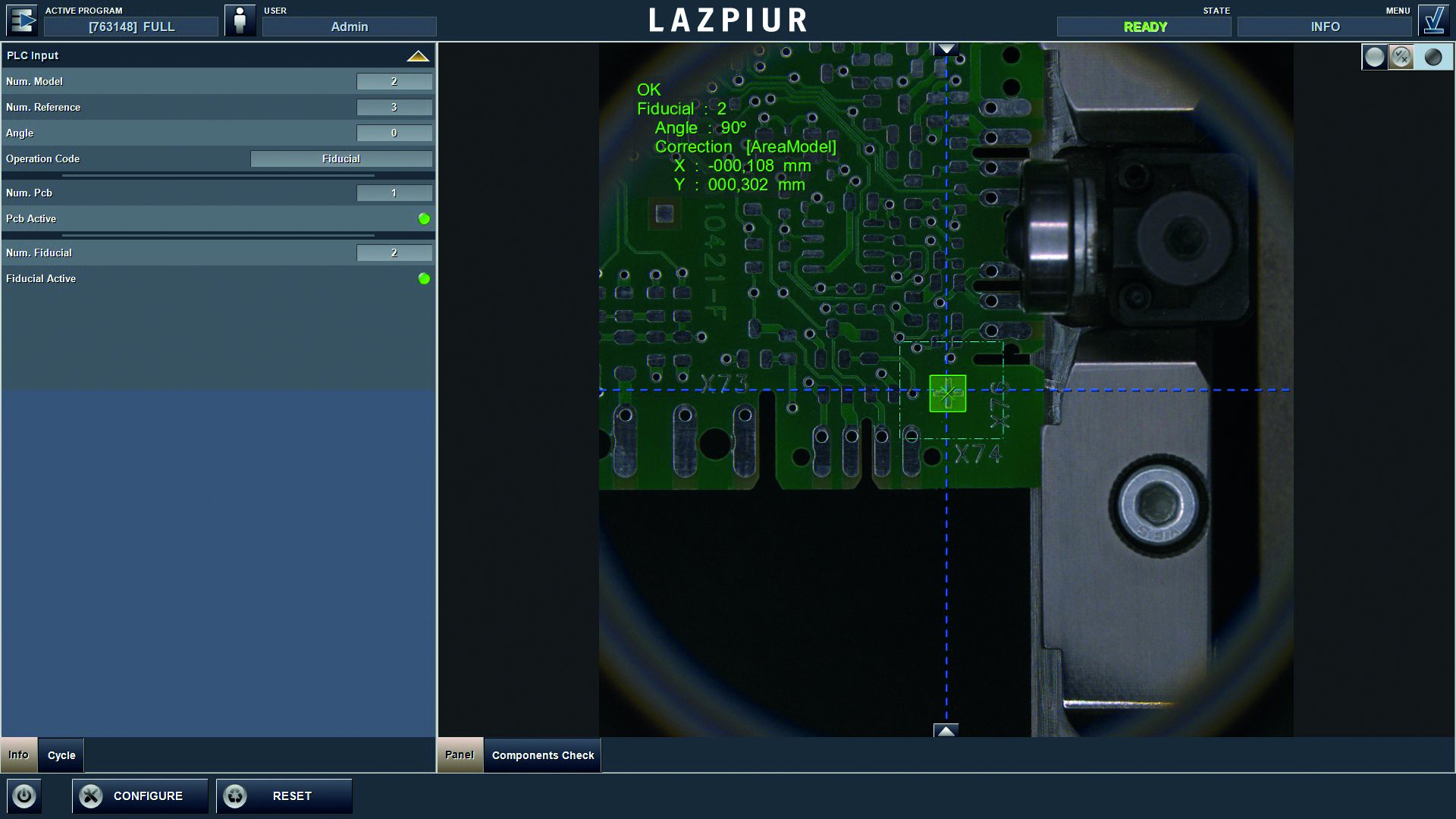
Task: Click the checkmark menu icon top-right
Action: click(x=1433, y=20)
